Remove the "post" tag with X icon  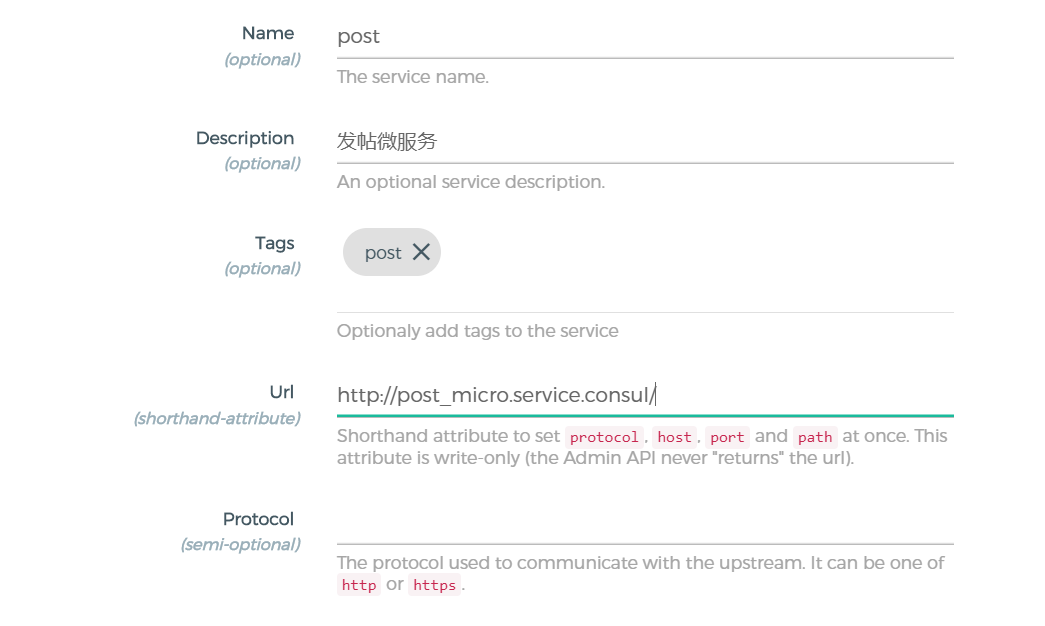(x=421, y=252)
